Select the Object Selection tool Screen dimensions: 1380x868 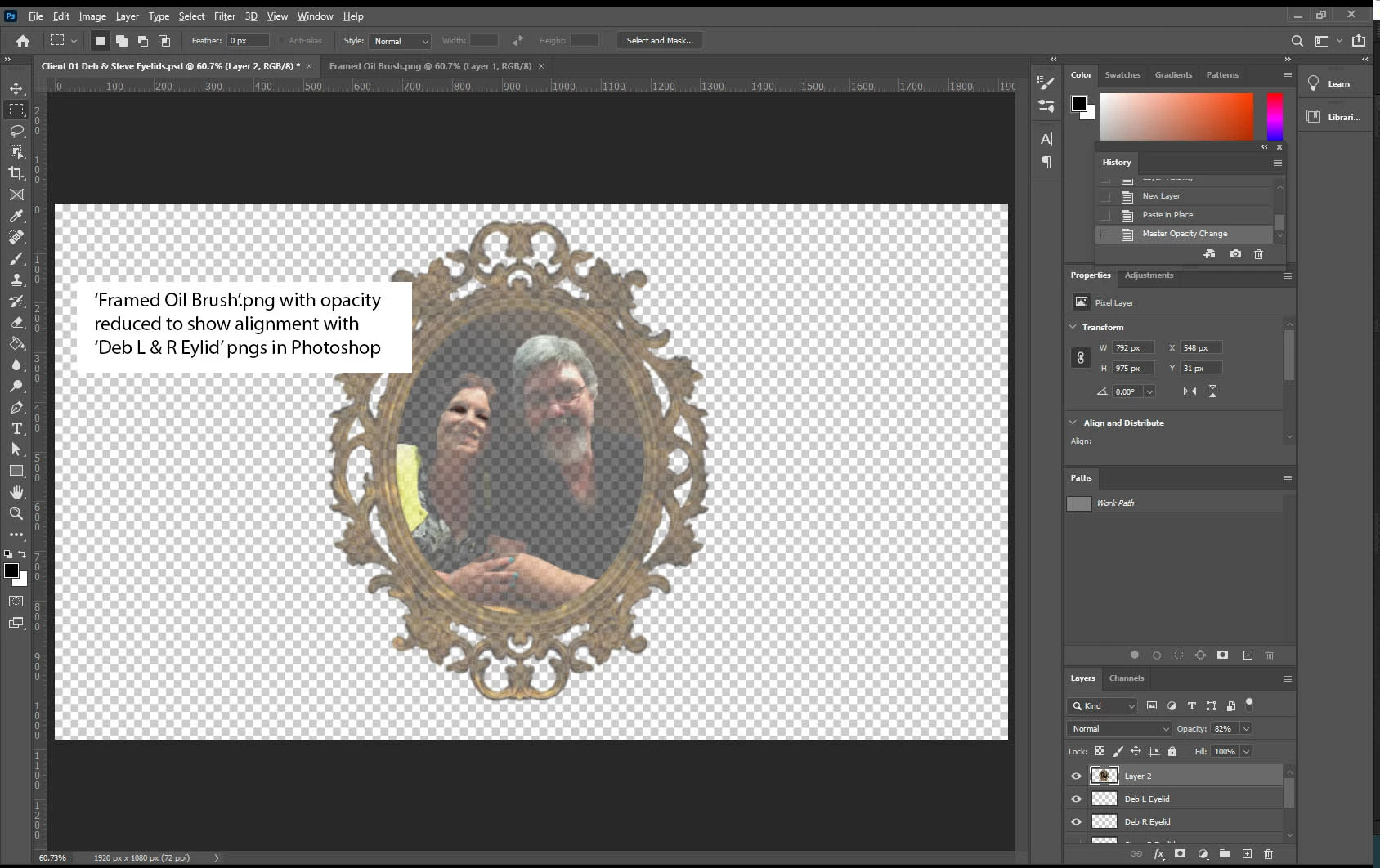16,152
